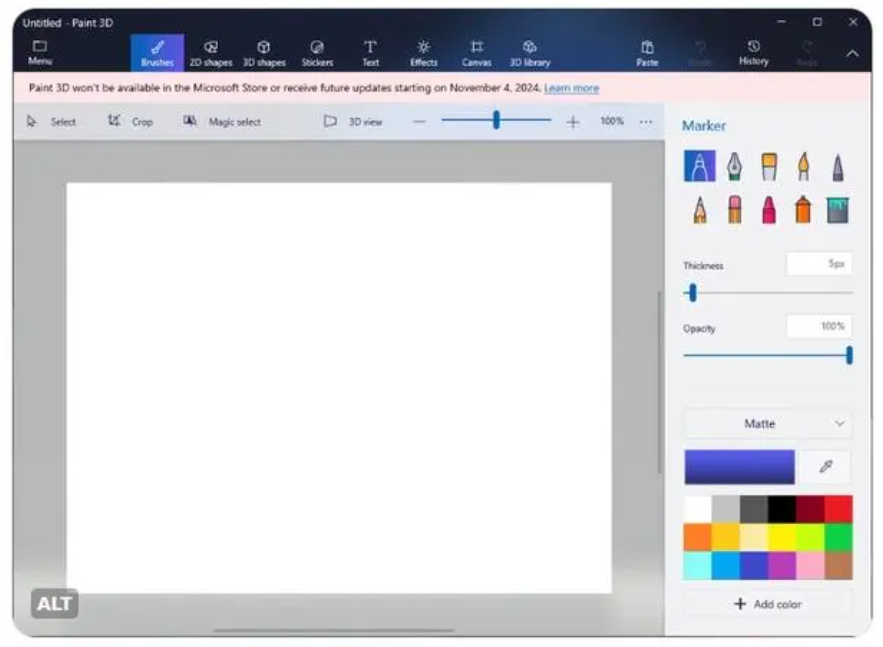Select the Calligraphy pen brush
This screenshot has width=883, height=647.
pyautogui.click(x=734, y=166)
